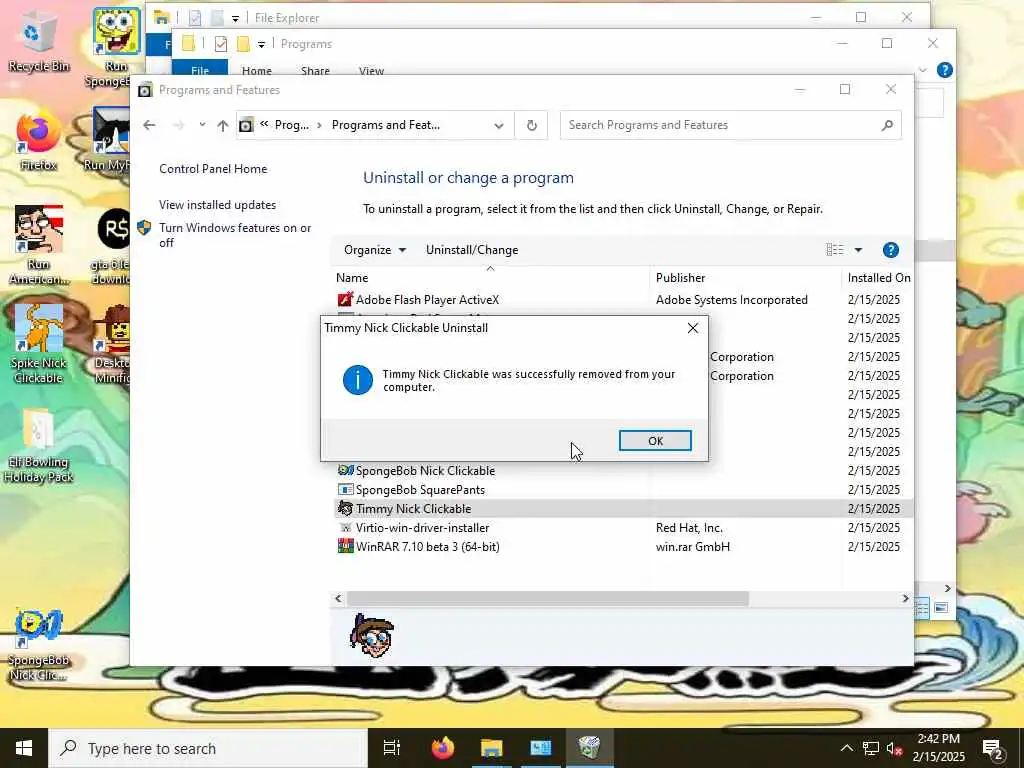
Task: Go back in Programs and Features
Action: pos(149,125)
